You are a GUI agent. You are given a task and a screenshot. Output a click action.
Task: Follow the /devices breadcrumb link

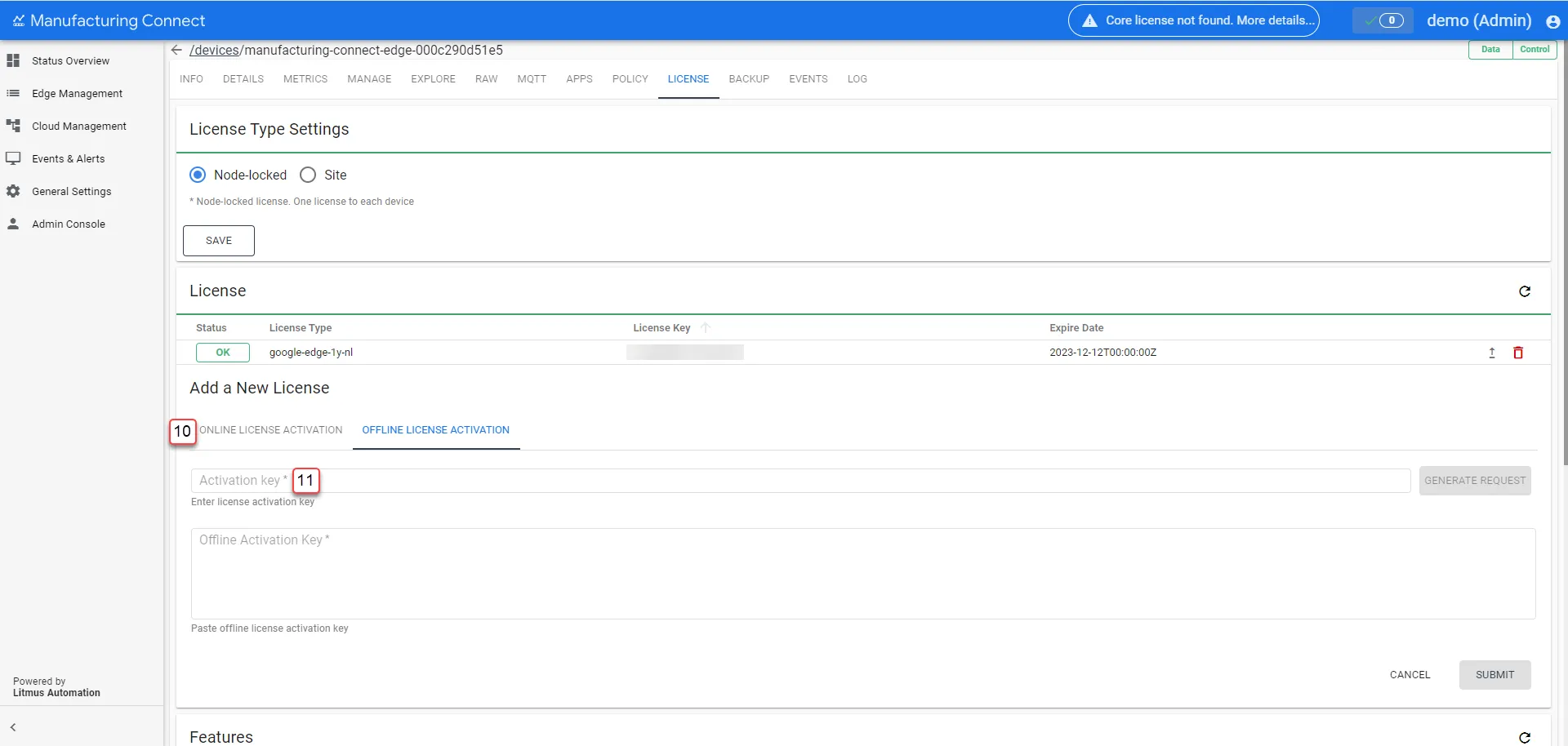[215, 50]
